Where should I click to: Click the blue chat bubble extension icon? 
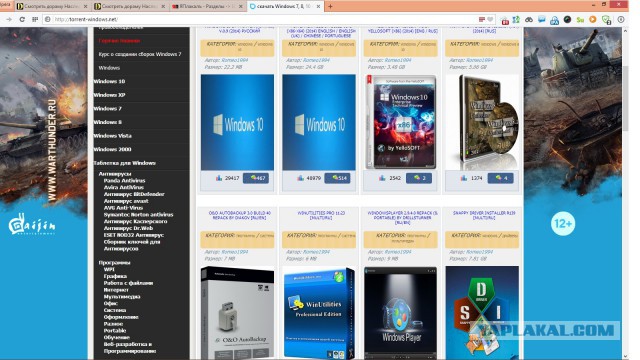[x=542, y=19]
